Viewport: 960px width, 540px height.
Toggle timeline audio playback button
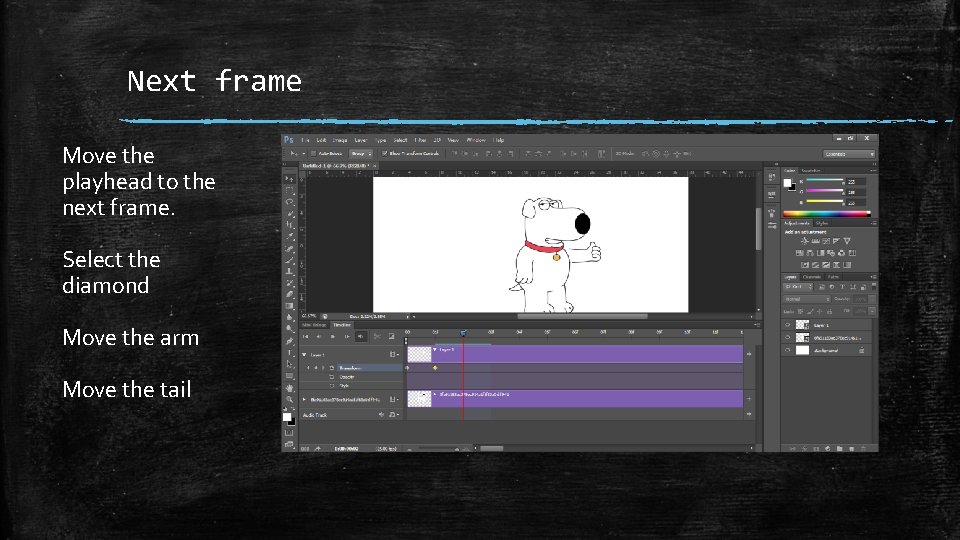tap(361, 336)
